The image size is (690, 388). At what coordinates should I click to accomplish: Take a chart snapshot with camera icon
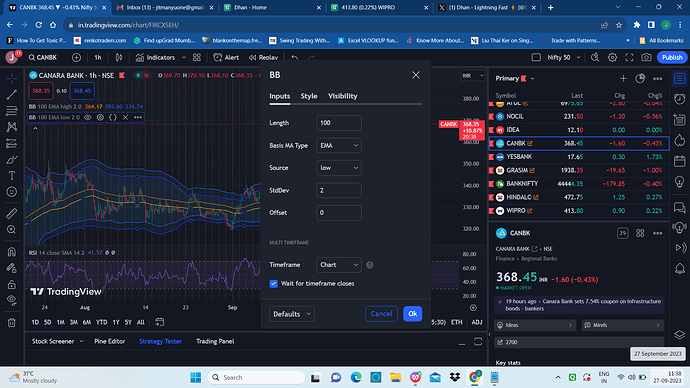click(x=646, y=57)
